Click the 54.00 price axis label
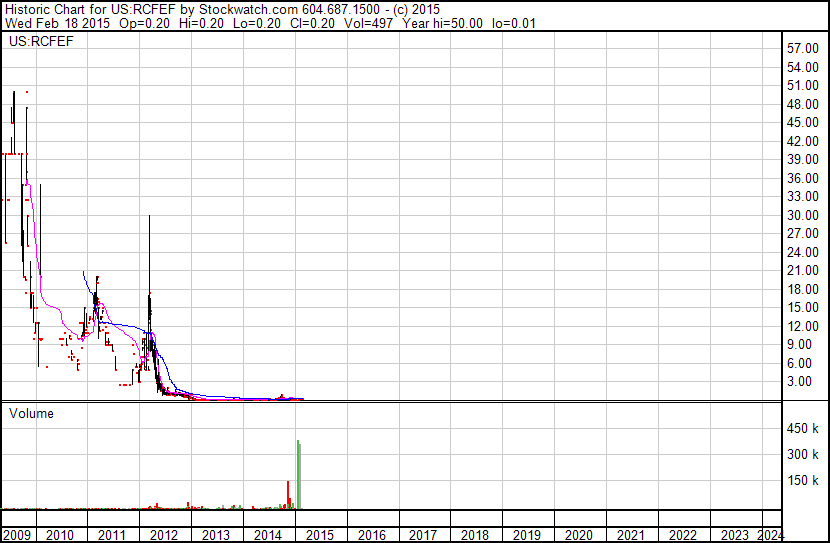This screenshot has width=830, height=543. click(803, 67)
